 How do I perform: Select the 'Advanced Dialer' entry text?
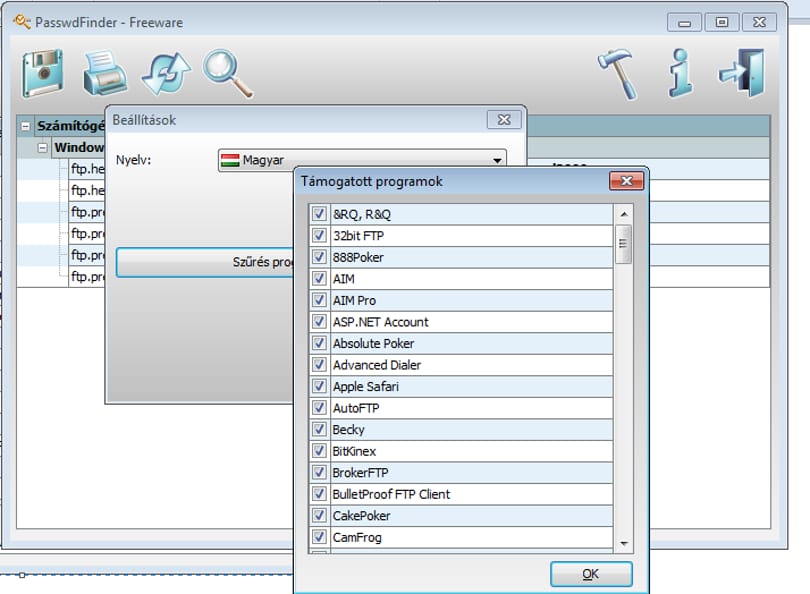click(x=377, y=365)
